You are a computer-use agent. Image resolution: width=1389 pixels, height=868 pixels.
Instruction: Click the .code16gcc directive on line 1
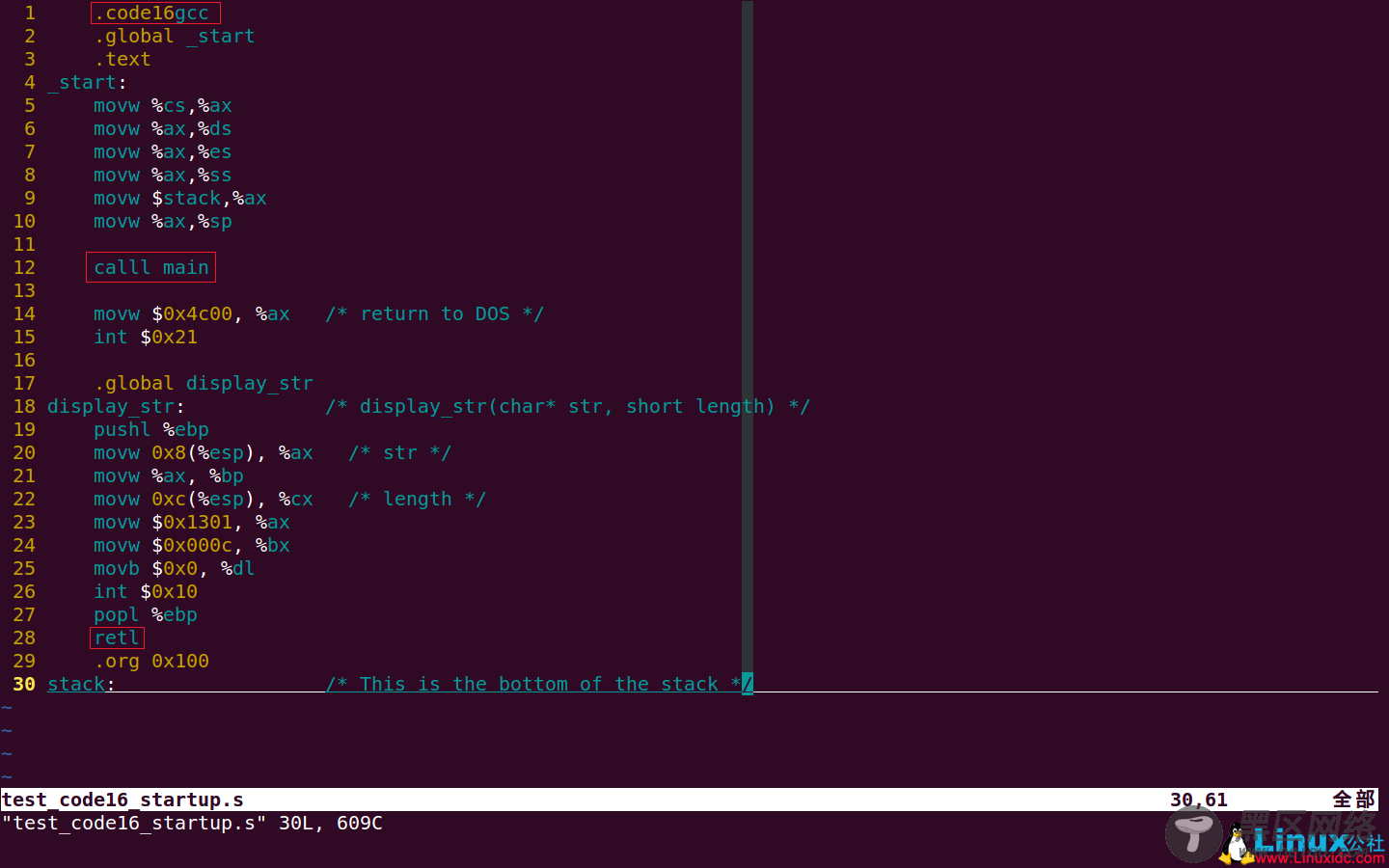(151, 13)
